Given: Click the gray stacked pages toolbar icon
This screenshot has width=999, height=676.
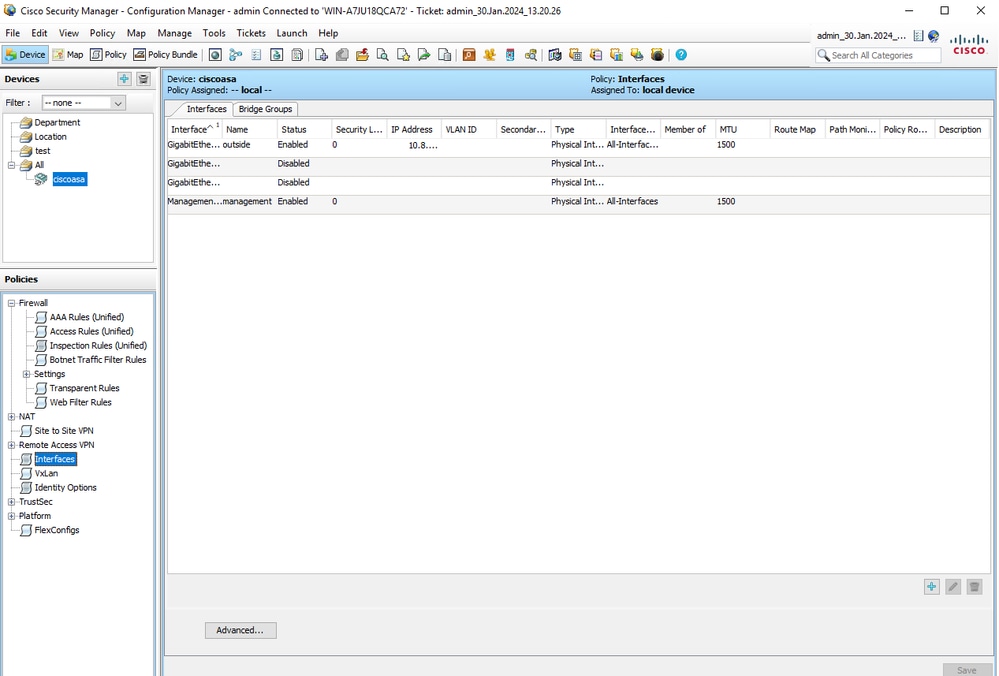Looking at the screenshot, I should [341, 55].
